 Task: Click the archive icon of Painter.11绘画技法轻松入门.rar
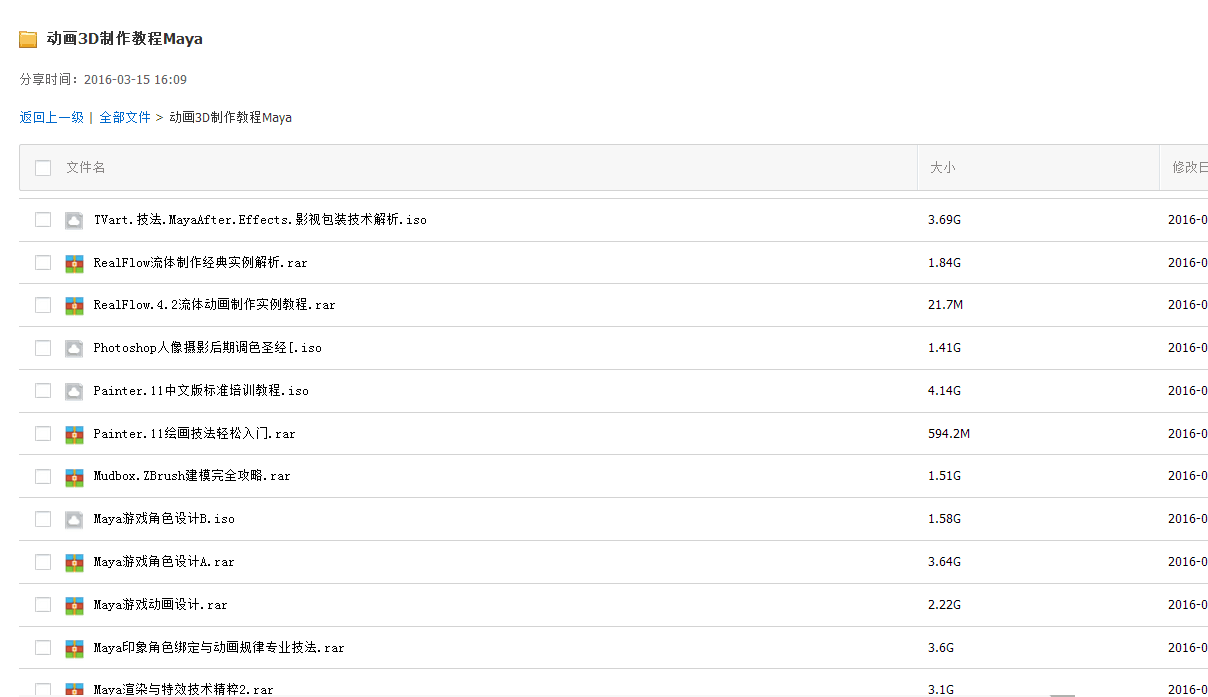click(74, 434)
